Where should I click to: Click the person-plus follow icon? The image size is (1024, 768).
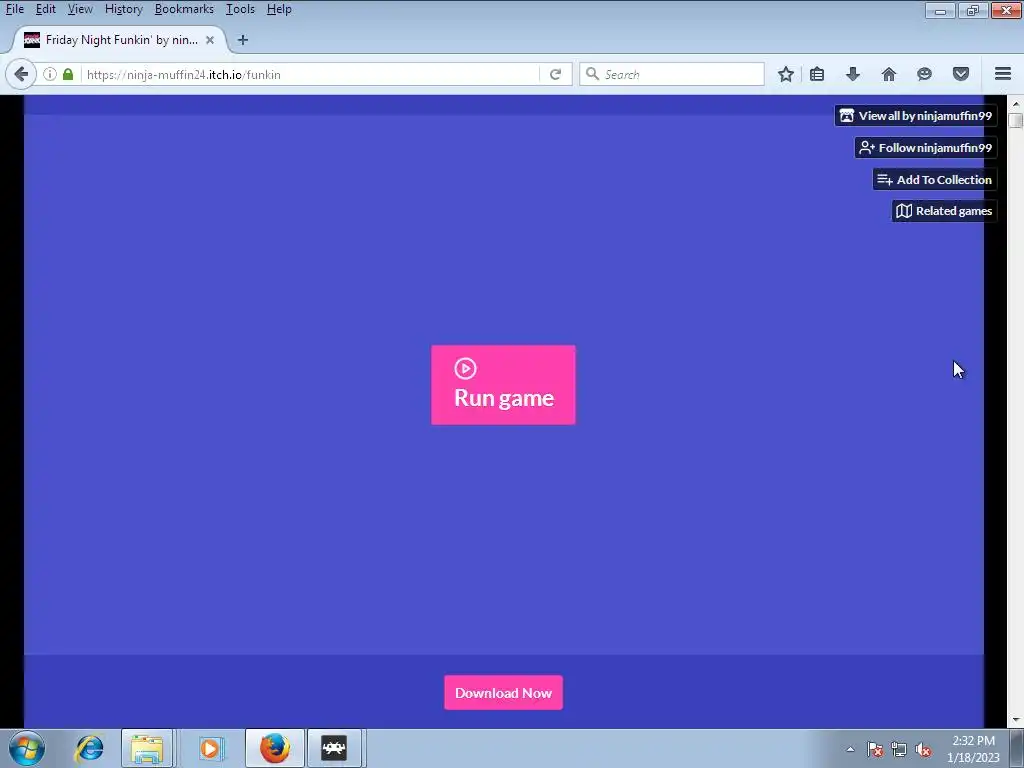click(x=867, y=148)
